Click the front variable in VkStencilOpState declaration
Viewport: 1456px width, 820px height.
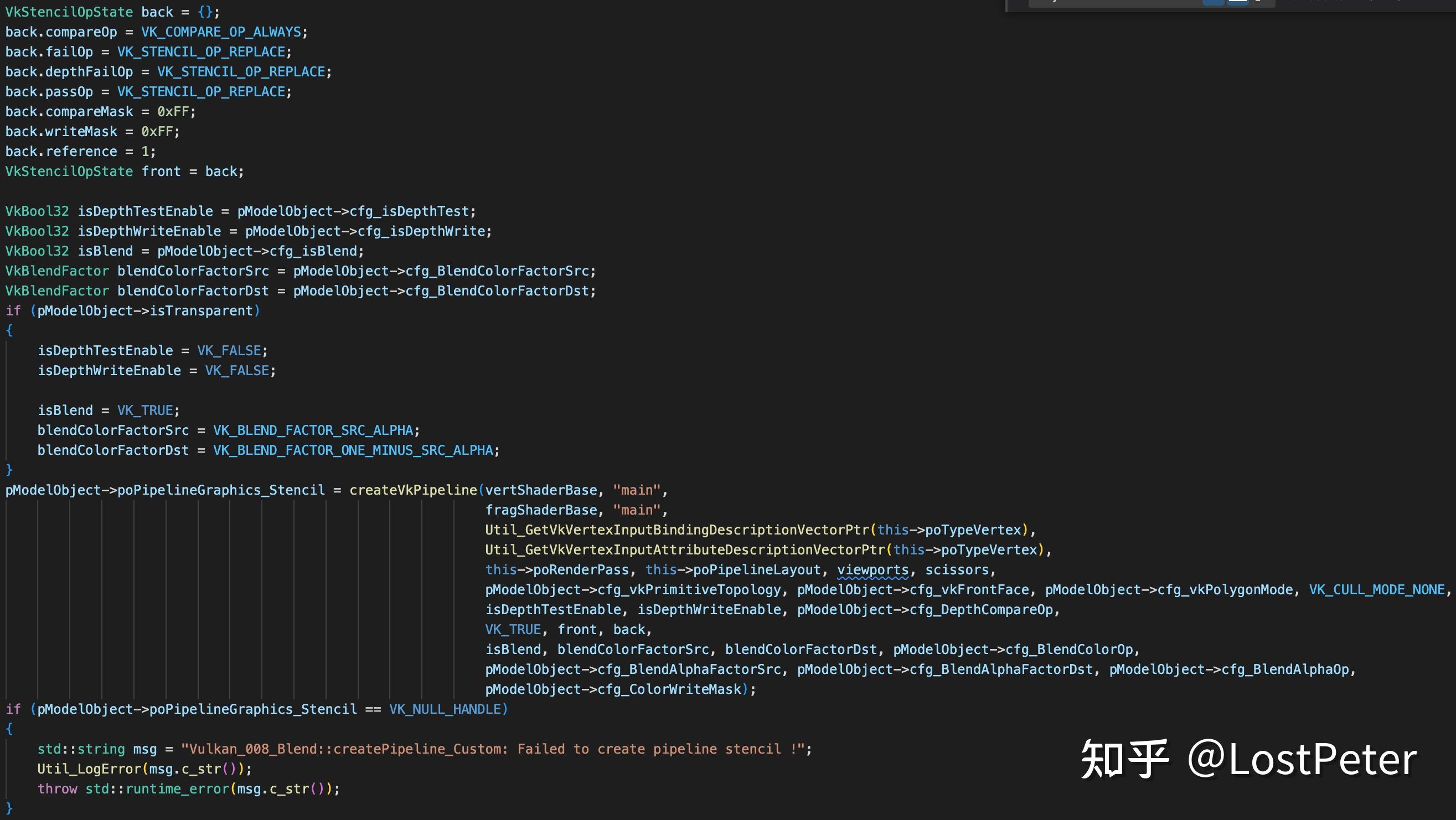pyautogui.click(x=161, y=171)
